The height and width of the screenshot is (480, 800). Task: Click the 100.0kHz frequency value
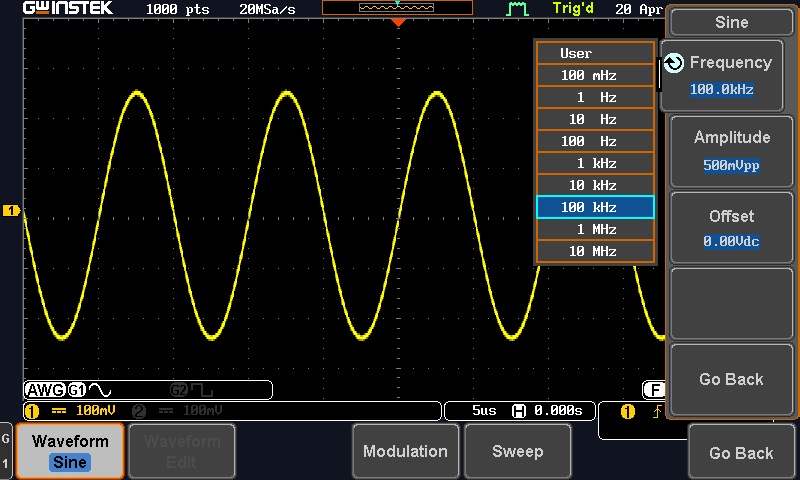(721, 89)
